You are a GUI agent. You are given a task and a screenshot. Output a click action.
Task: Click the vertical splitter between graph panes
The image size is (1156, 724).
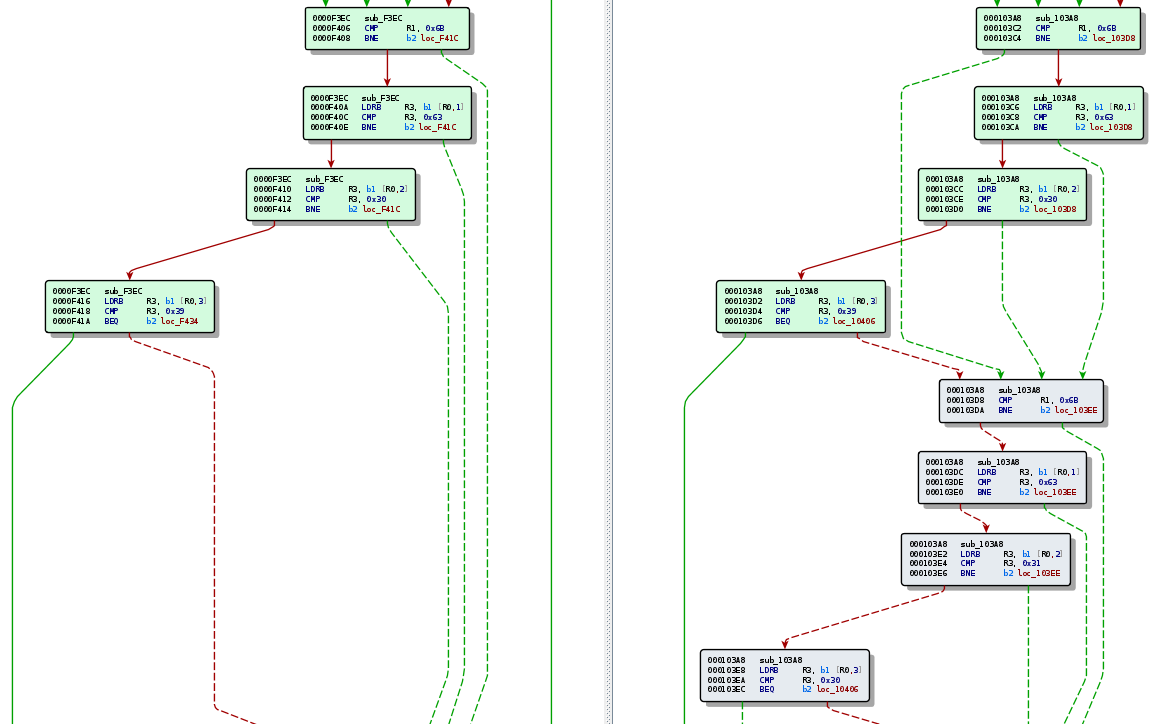609,362
